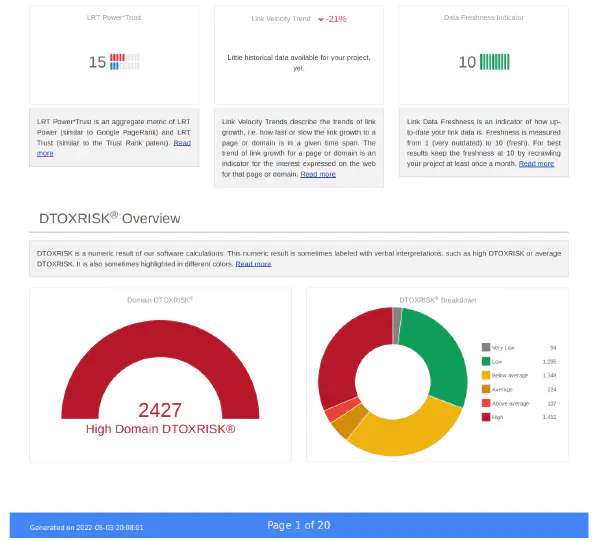Click the Average count 224
Image resolution: width=600 pixels, height=541 pixels.
pos(552,389)
